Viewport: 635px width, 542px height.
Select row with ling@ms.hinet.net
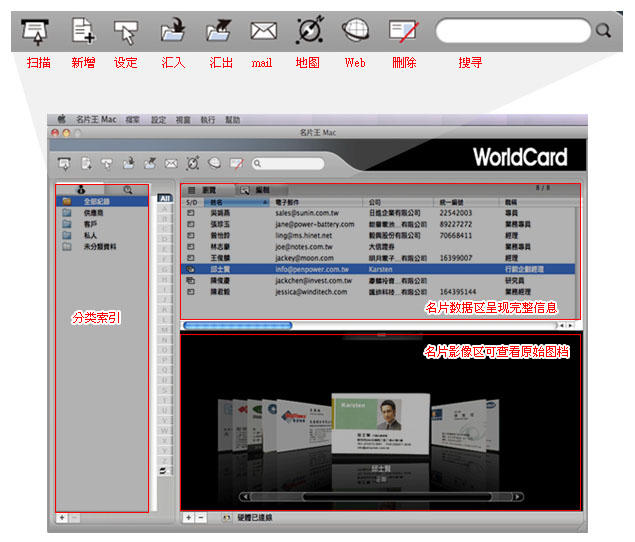(x=378, y=235)
